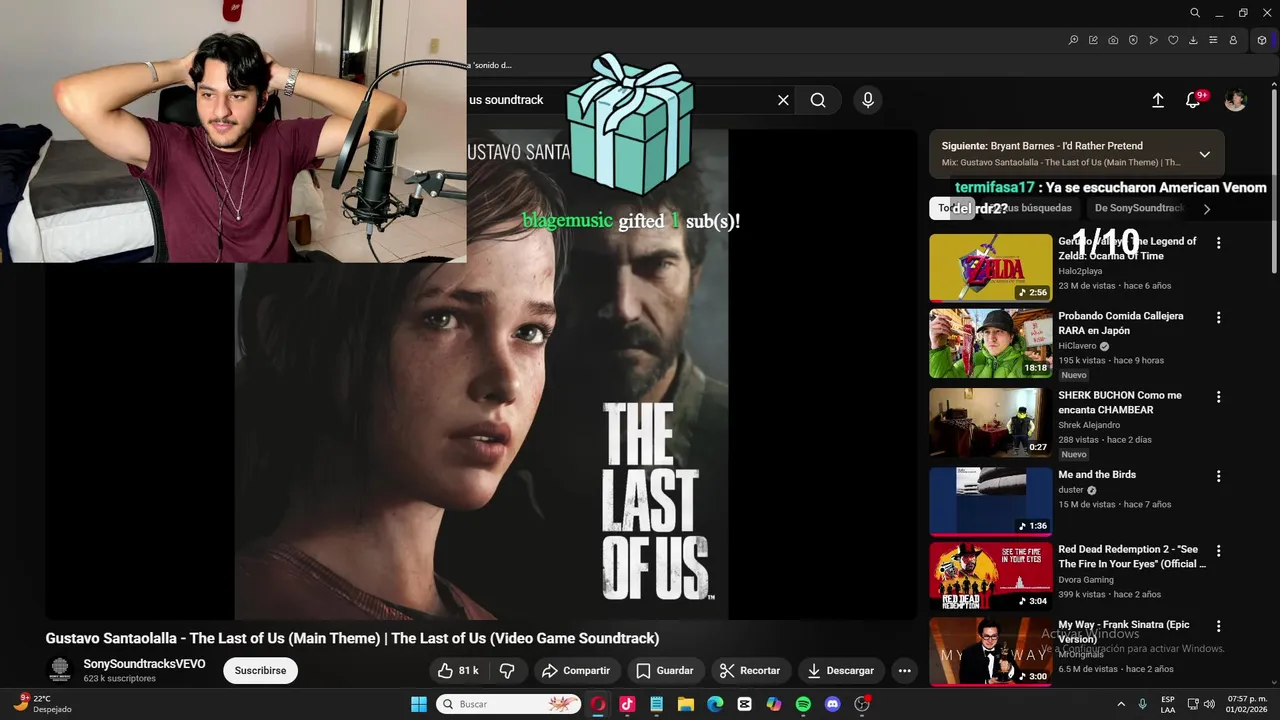Click the video player showing The Last of Us
The height and width of the screenshot is (720, 1280).
[481, 375]
